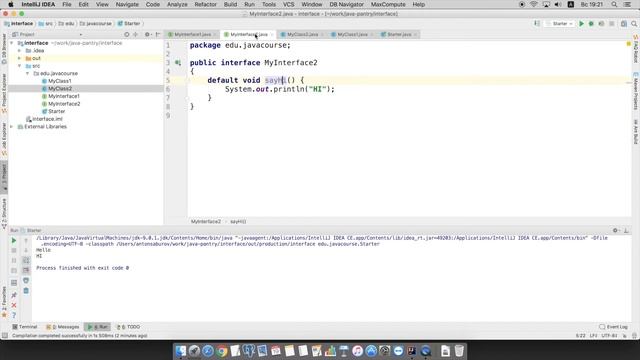Open the Navigate menu
Image resolution: width=640 pixels, height=360 pixels.
pyautogui.click(x=127, y=4)
